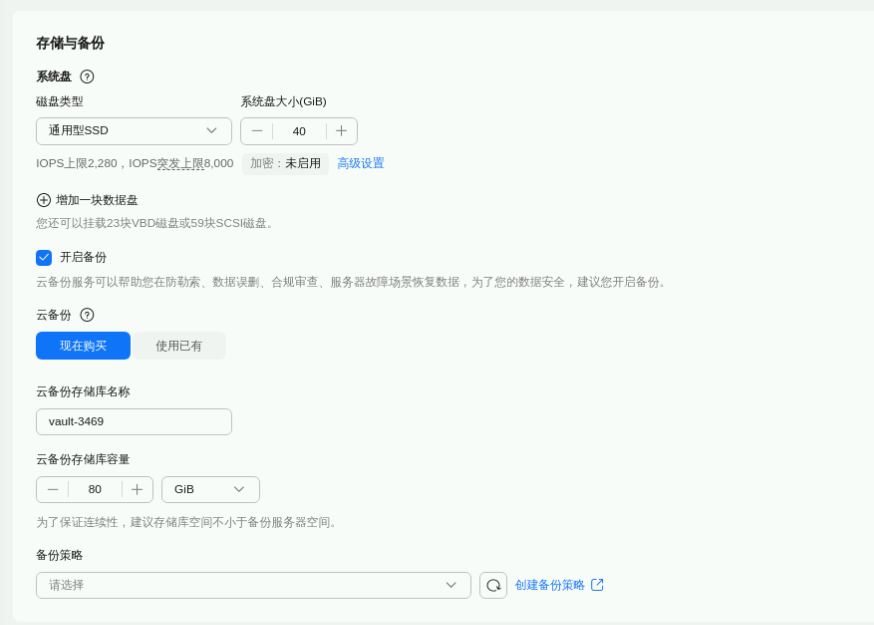
Task: Click the external link icon after 创建备份策略
Action: click(597, 585)
